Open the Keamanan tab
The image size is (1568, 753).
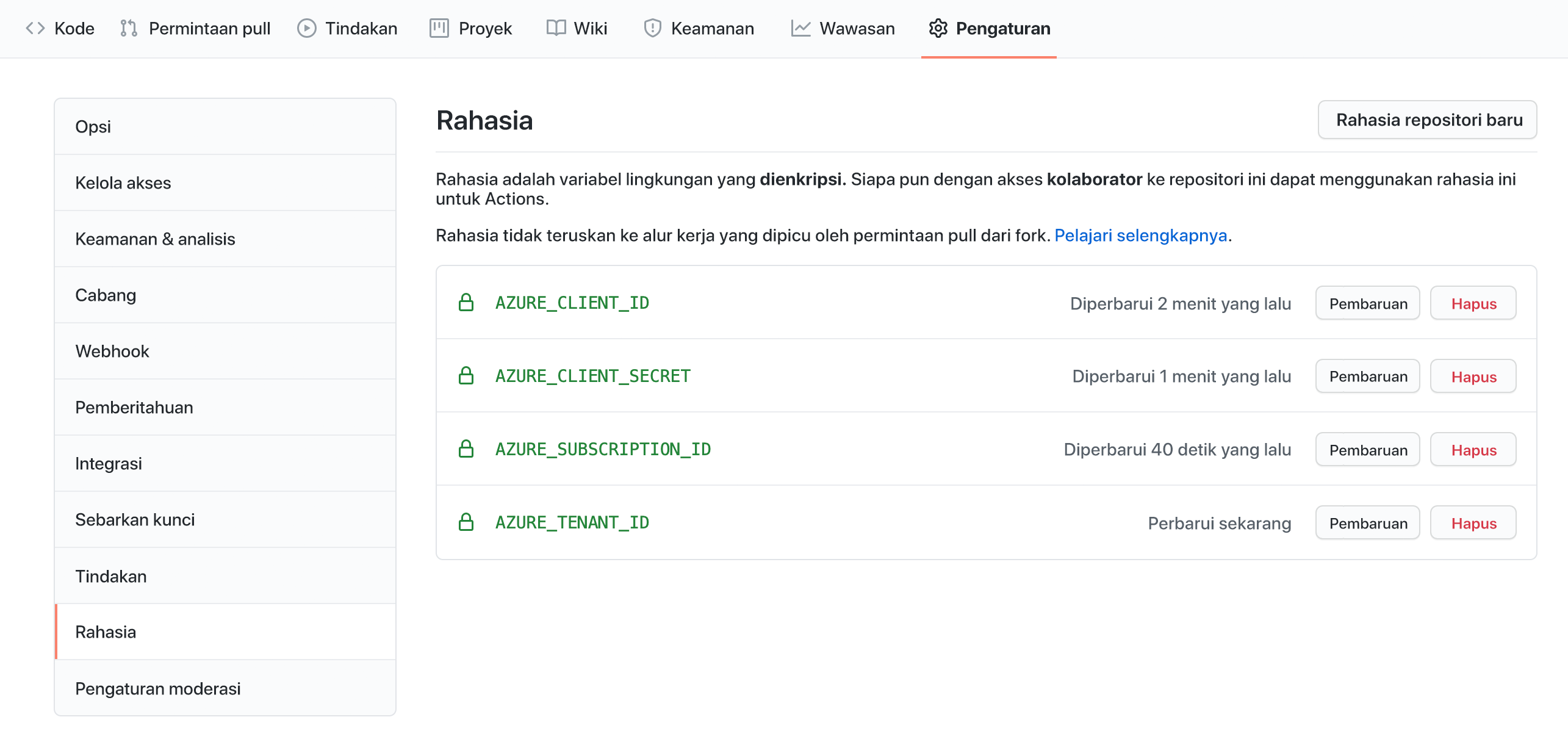(x=713, y=28)
